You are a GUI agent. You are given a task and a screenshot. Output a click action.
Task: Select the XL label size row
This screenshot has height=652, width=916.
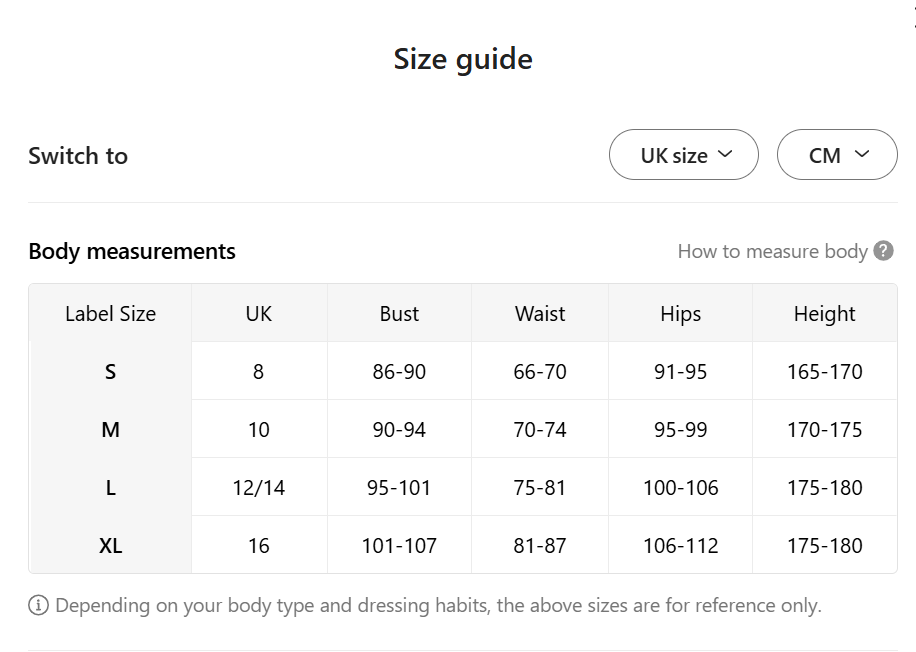pyautogui.click(x=110, y=545)
